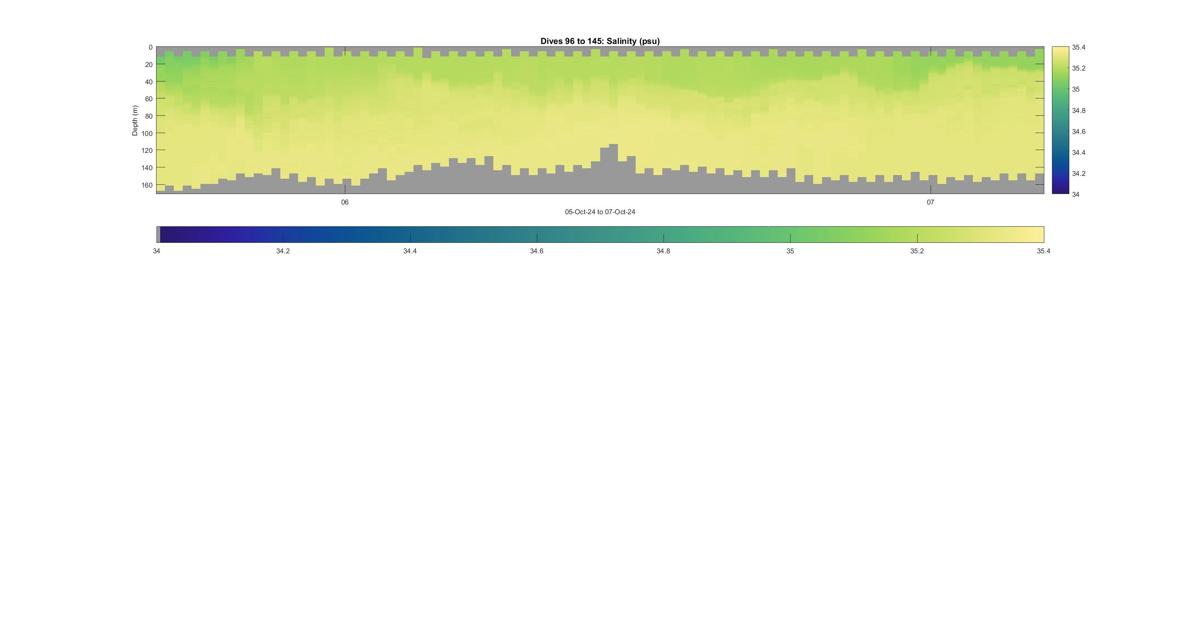The height and width of the screenshot is (622, 1200).
Task: Click horizontal colorbar label '35.4'
Action: (1044, 251)
